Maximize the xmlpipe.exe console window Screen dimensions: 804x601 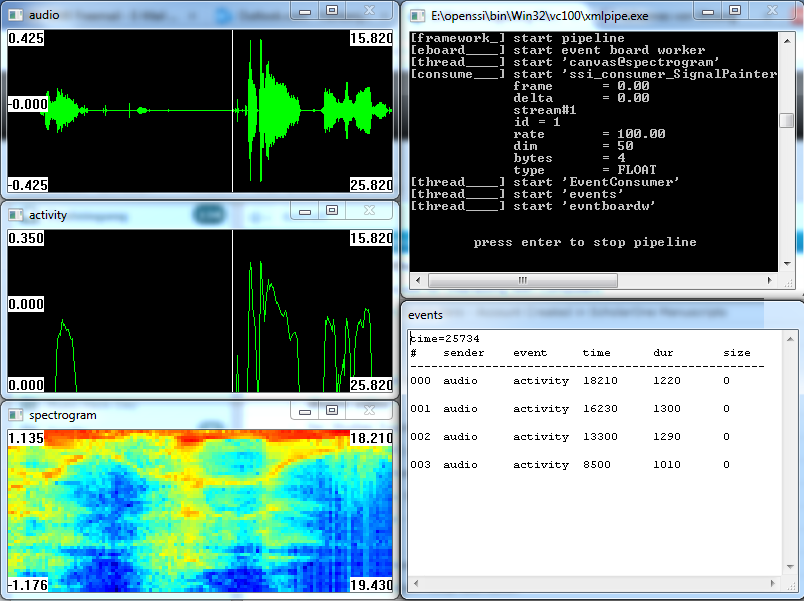(x=733, y=10)
